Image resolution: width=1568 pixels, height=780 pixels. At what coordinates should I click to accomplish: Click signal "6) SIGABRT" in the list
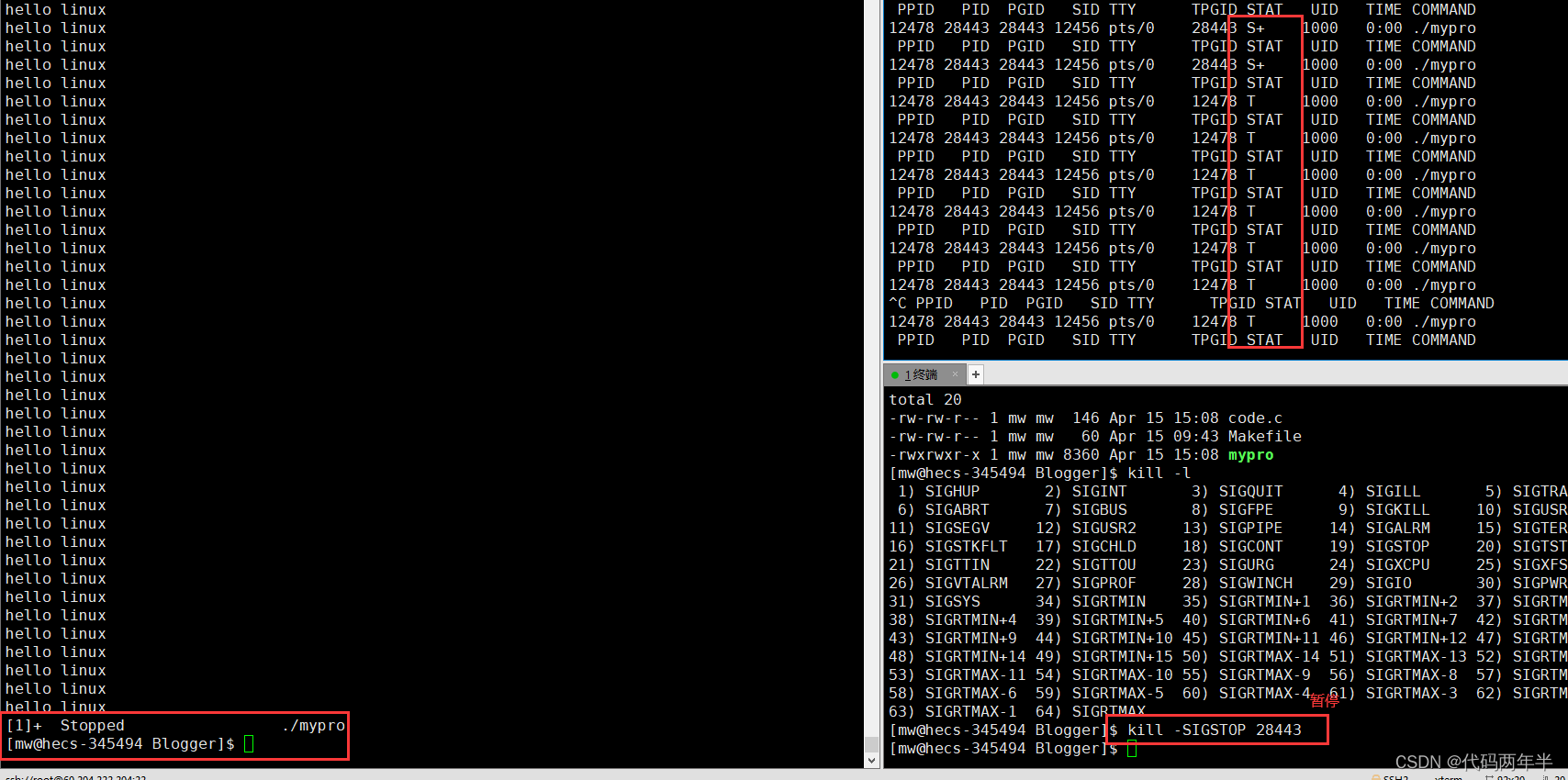(x=943, y=510)
